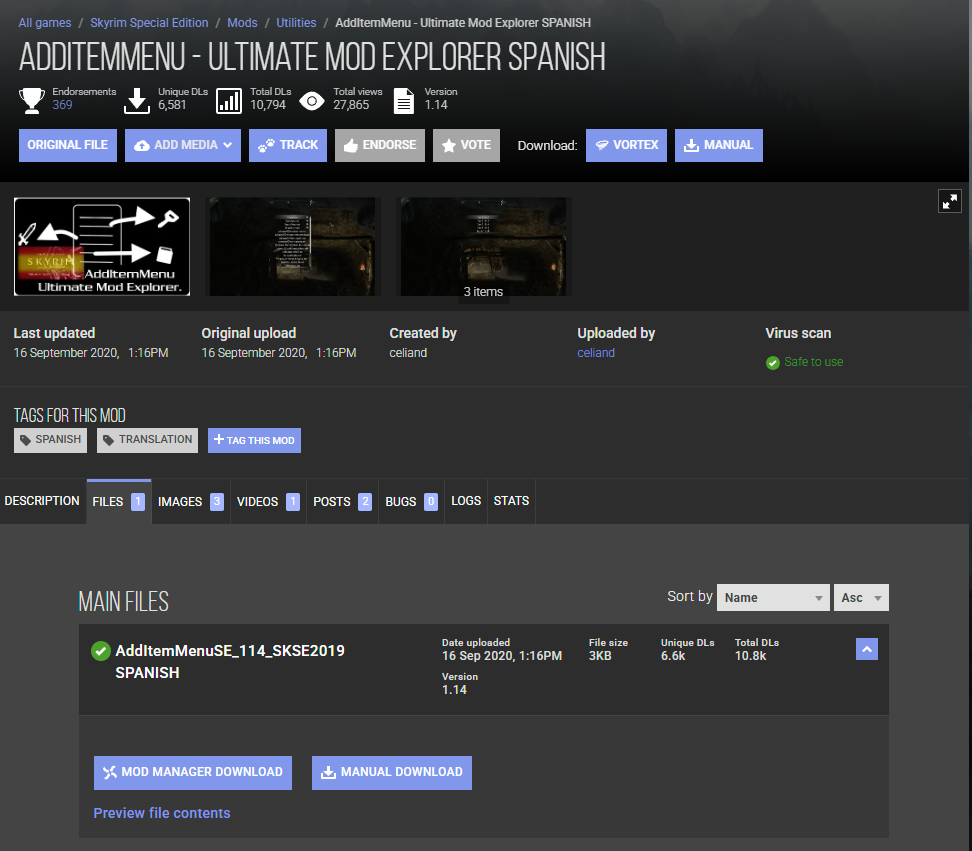Switch to the POSTS tab
This screenshot has height=851, width=972.
[x=342, y=501]
